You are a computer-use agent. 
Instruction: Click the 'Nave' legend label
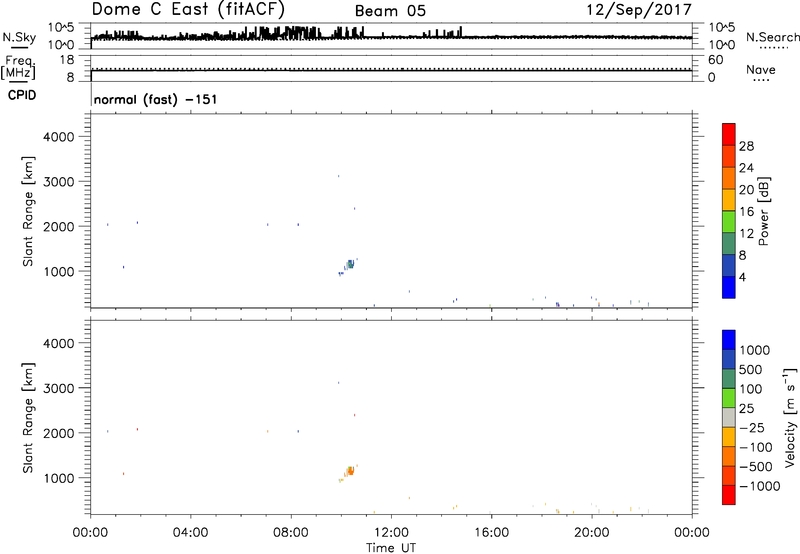[760, 69]
